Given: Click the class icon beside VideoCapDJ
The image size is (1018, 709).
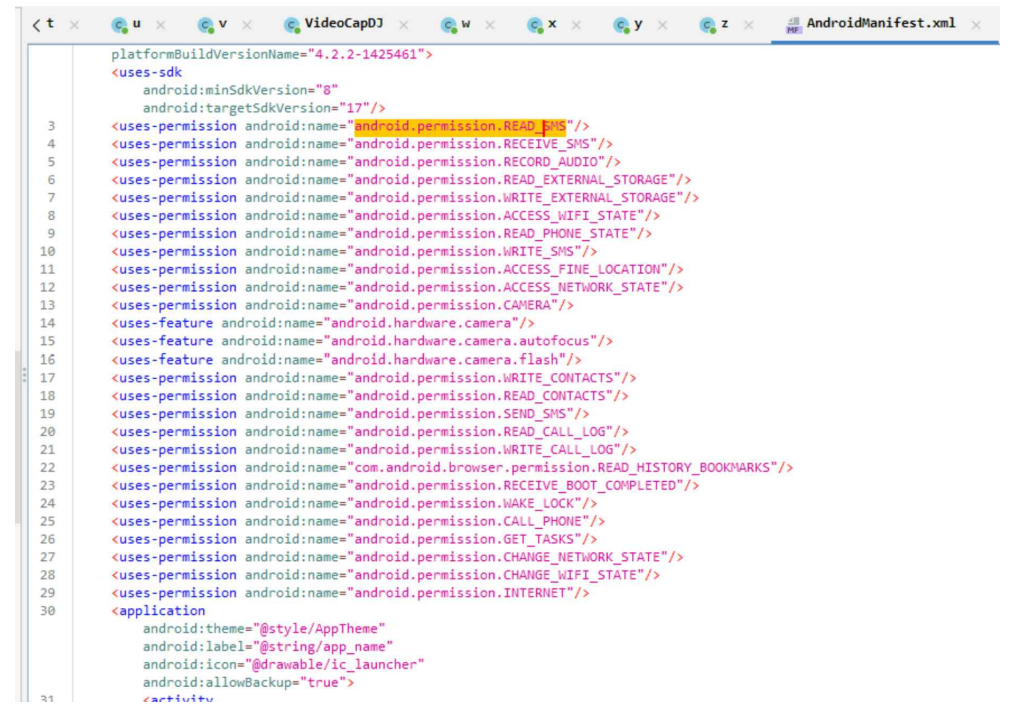Looking at the screenshot, I should [292, 24].
